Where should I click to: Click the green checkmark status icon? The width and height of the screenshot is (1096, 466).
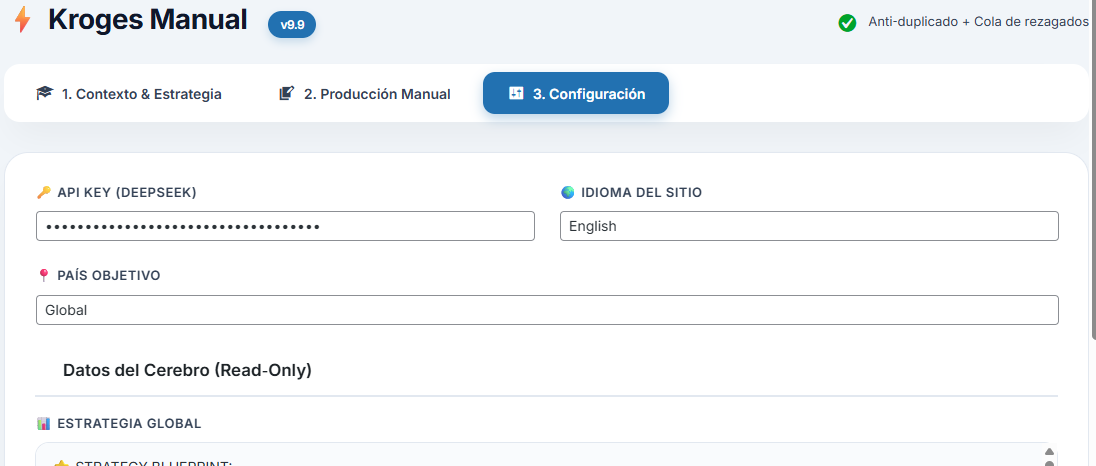847,22
